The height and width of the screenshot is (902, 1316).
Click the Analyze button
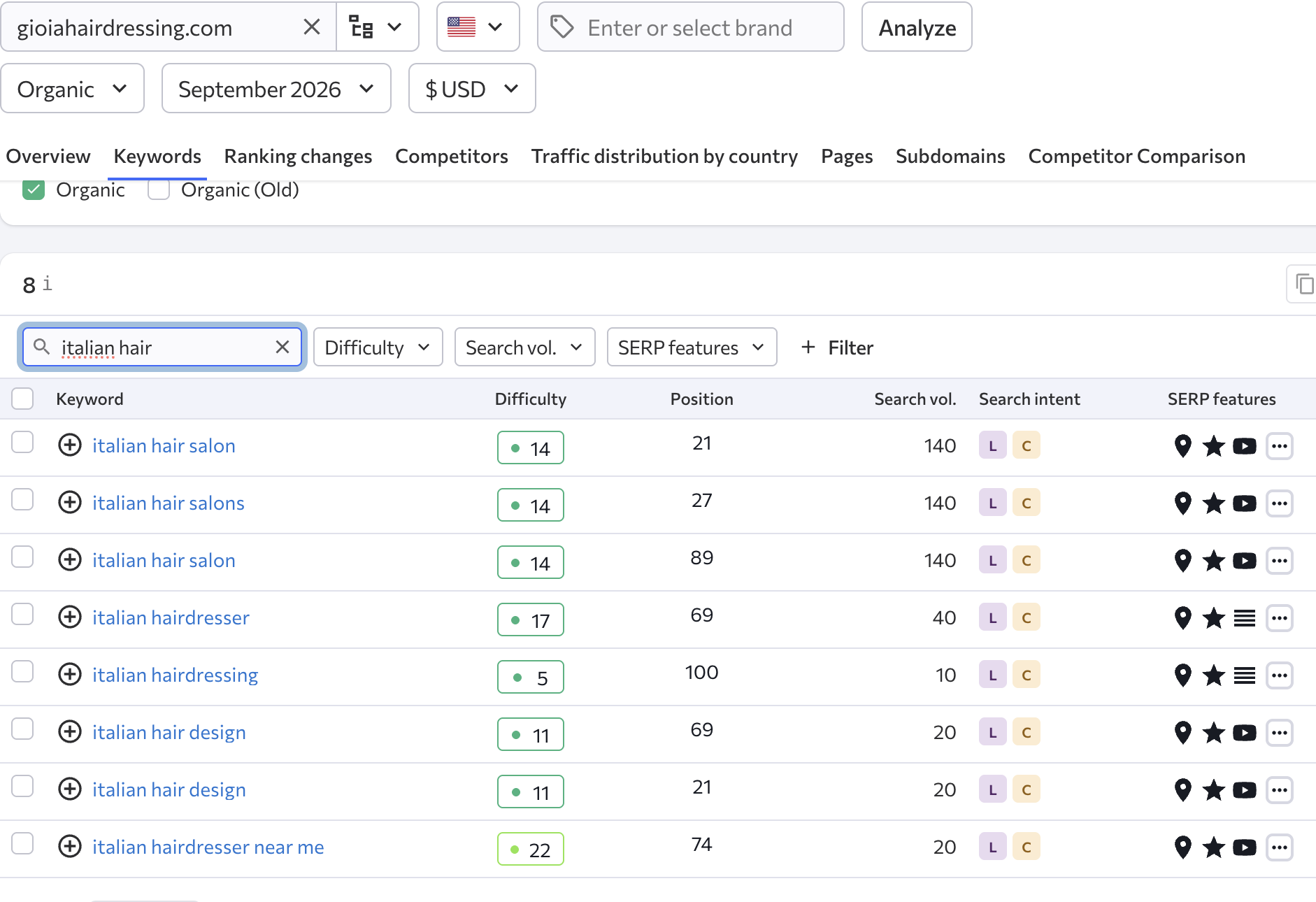pyautogui.click(x=917, y=27)
